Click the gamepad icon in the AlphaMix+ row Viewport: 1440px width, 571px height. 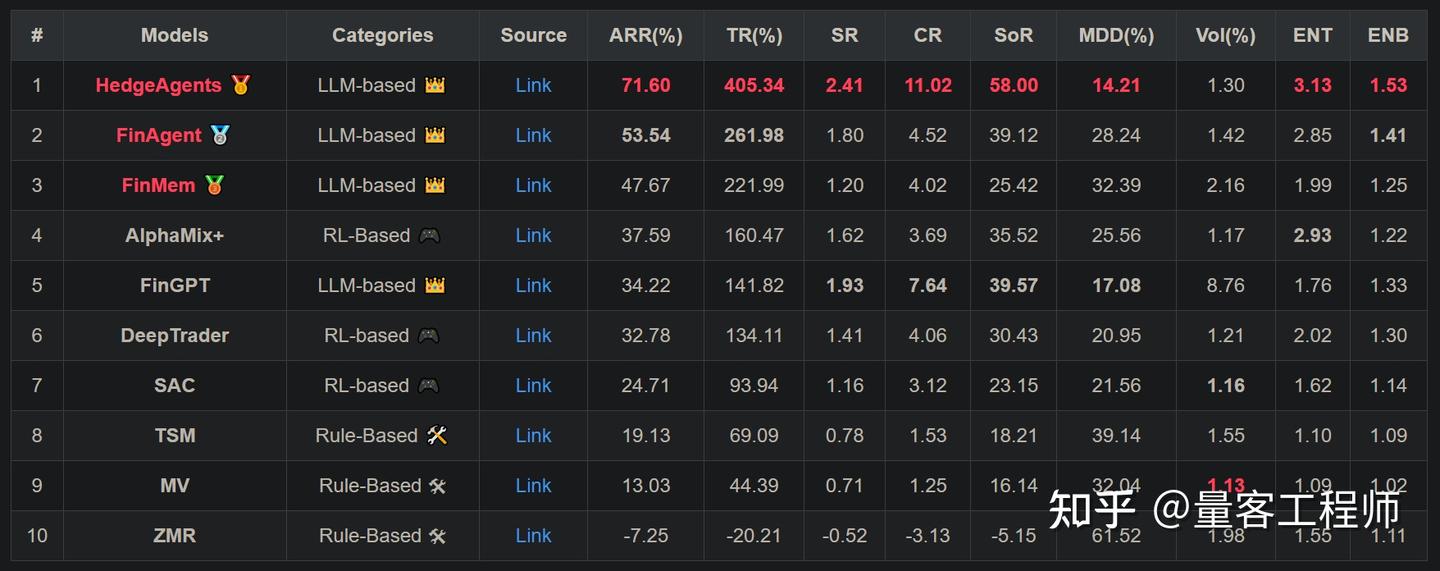429,235
